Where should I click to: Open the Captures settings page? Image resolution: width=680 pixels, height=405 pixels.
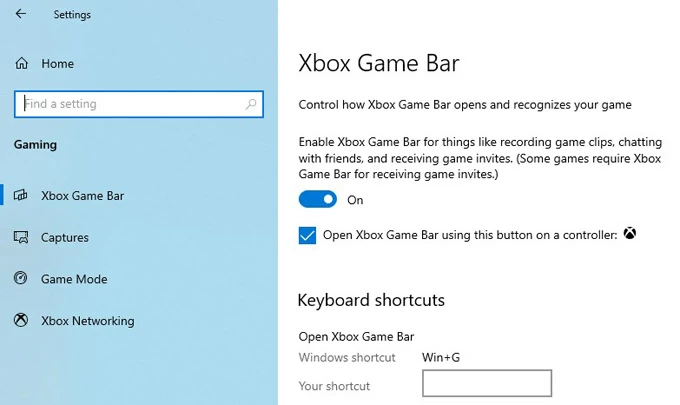65,238
